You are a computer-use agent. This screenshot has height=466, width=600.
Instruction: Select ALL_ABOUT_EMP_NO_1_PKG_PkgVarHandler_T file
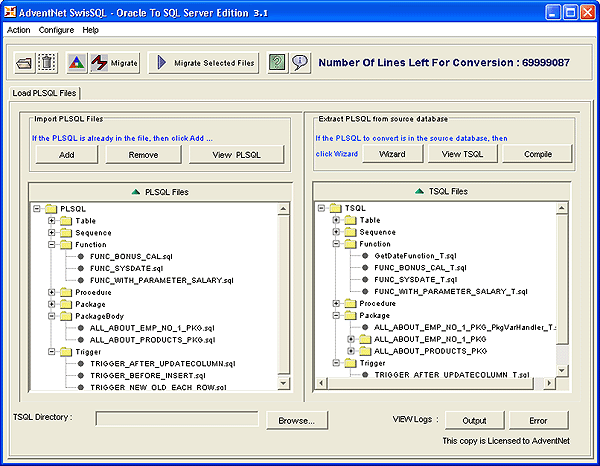click(465, 327)
